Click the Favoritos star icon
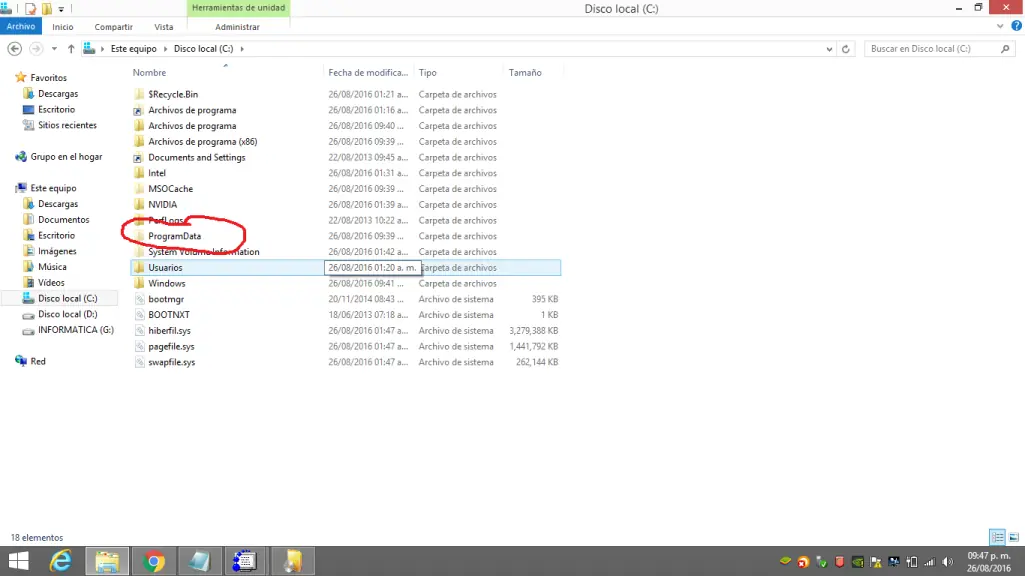1025x576 pixels. tap(21, 77)
